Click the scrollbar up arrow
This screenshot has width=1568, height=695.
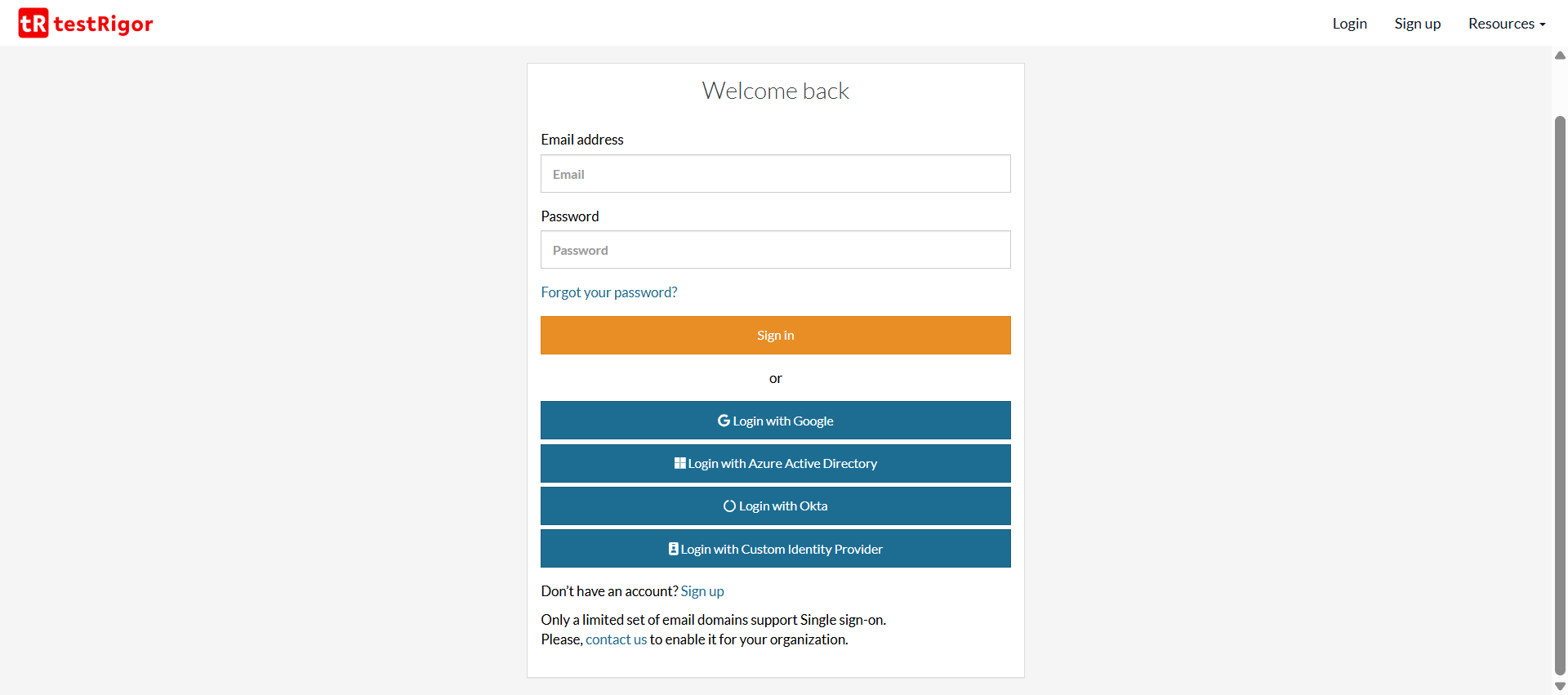[x=1559, y=55]
